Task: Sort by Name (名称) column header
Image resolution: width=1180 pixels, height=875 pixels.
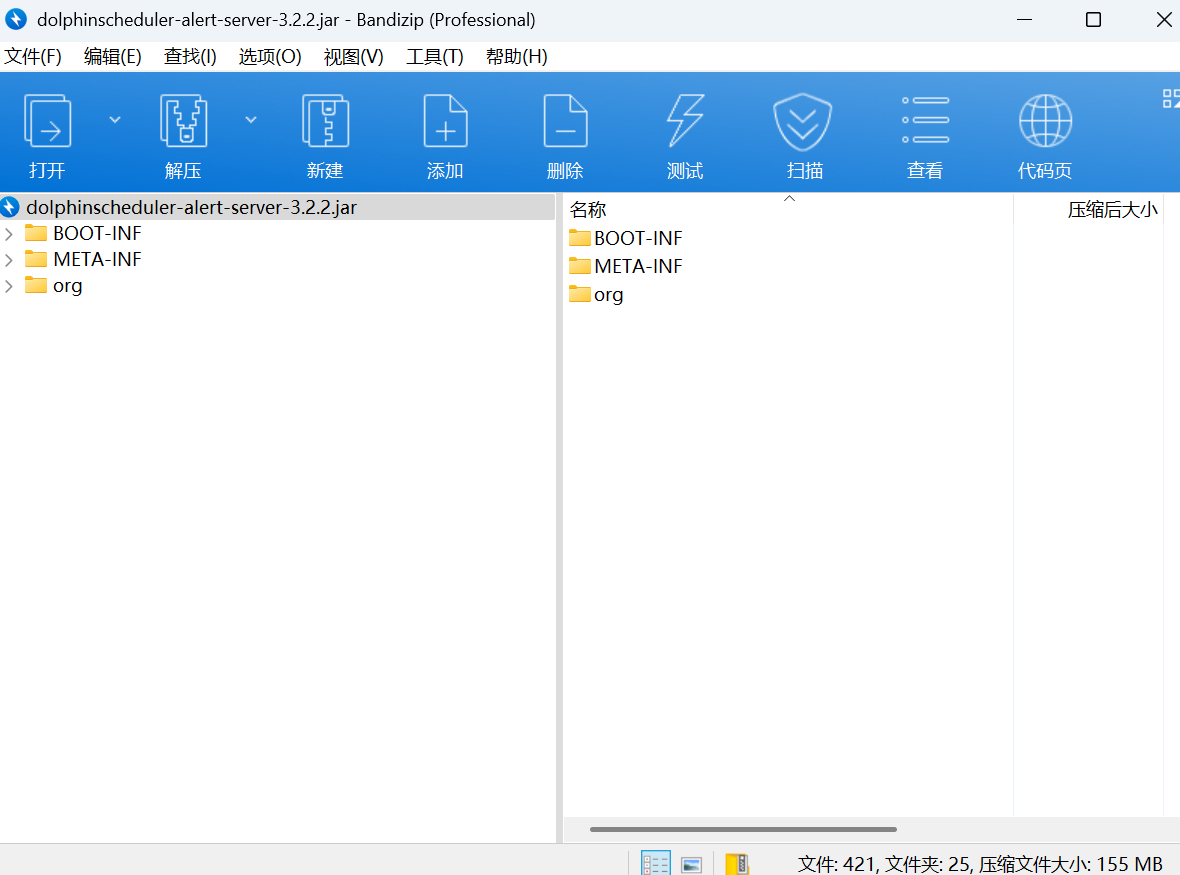Action: pos(588,210)
